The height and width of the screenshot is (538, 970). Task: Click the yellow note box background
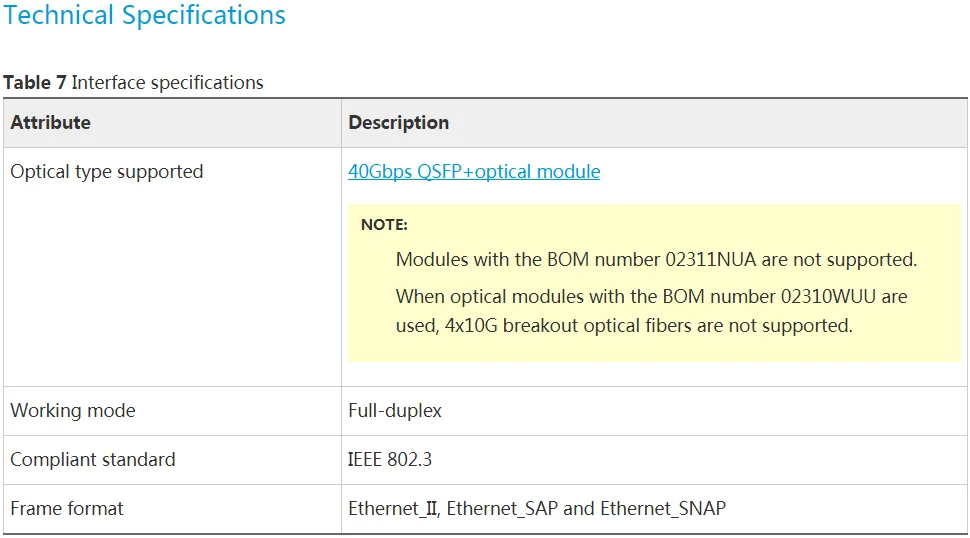click(x=654, y=283)
